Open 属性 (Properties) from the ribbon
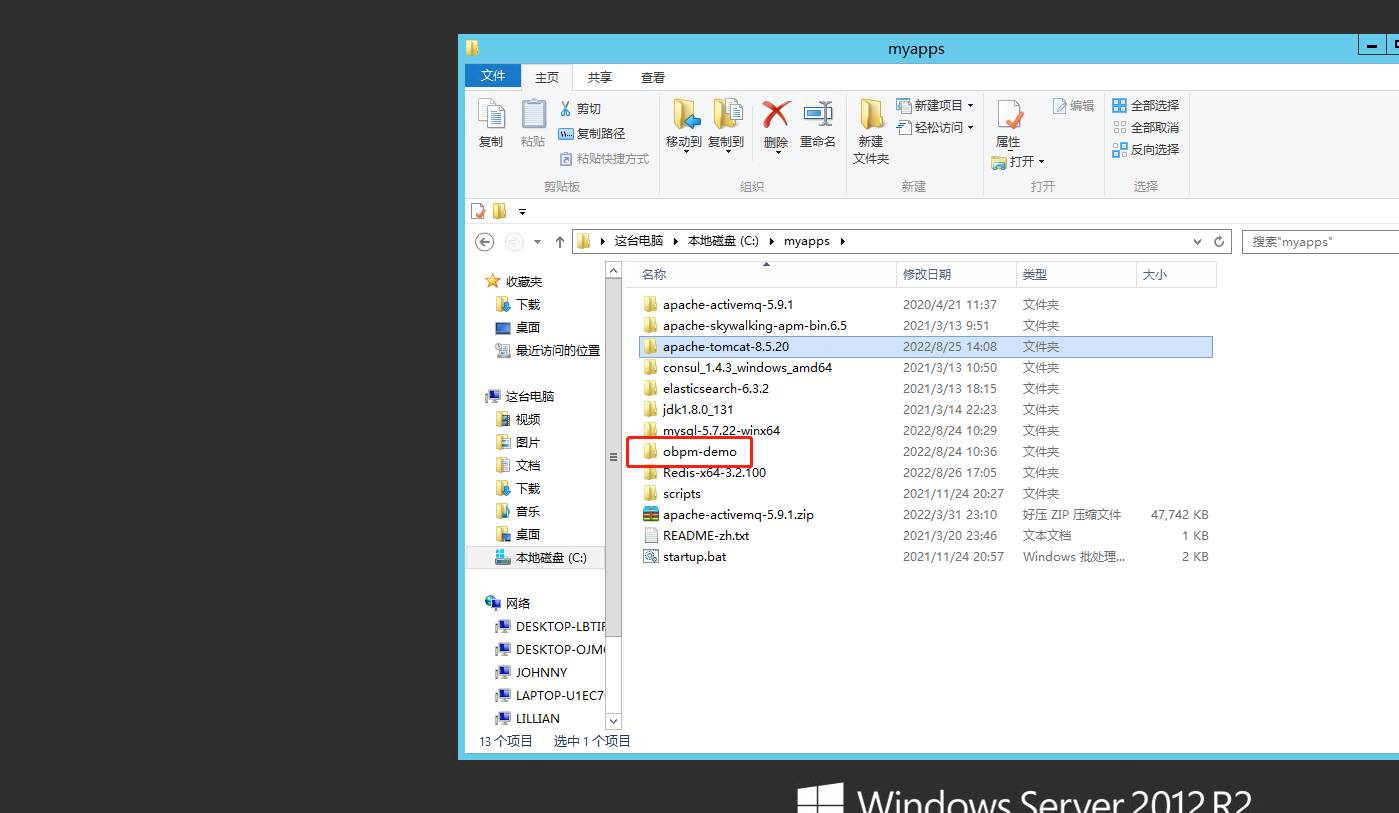 point(1008,124)
